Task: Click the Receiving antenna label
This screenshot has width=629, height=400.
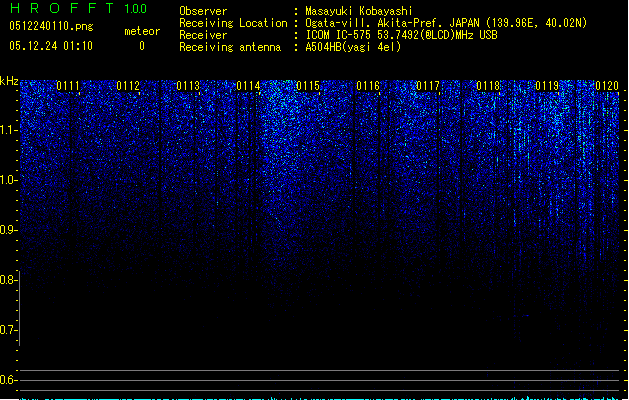Action: pyautogui.click(x=230, y=47)
